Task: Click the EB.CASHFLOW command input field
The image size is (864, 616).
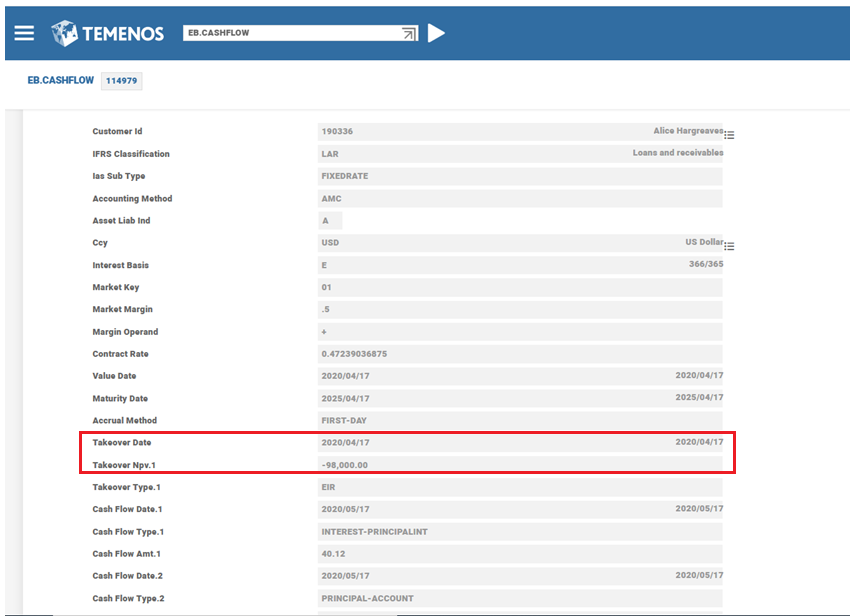Action: coord(290,33)
